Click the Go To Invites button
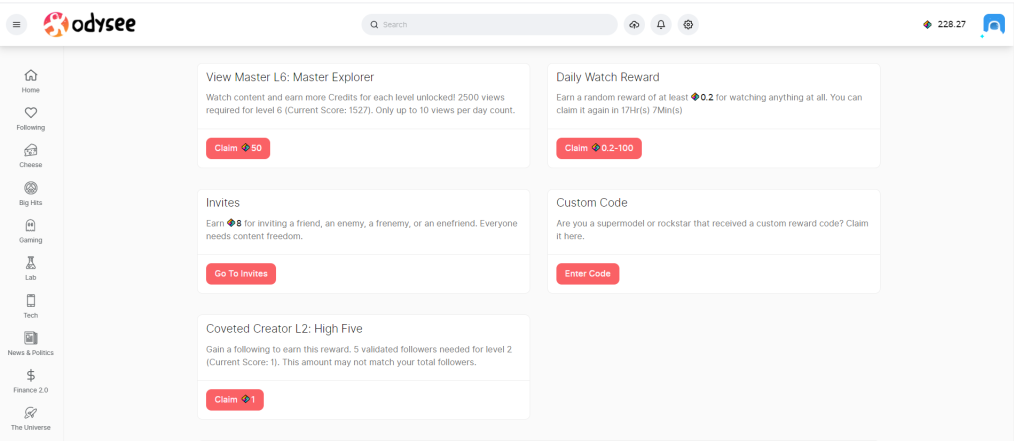Screen dimensions: 1014x441 241,274
